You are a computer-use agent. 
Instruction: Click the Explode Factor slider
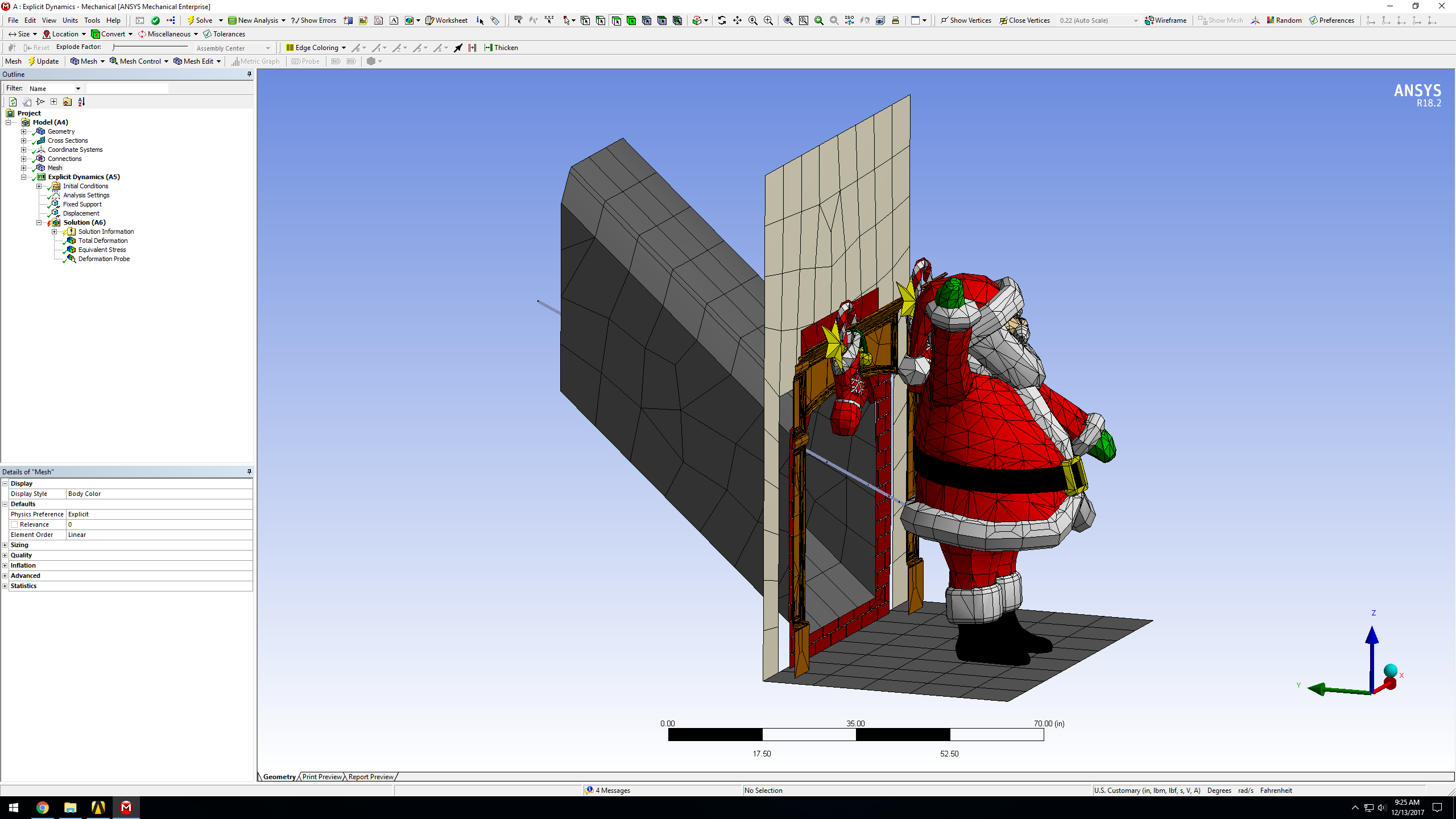(x=151, y=47)
